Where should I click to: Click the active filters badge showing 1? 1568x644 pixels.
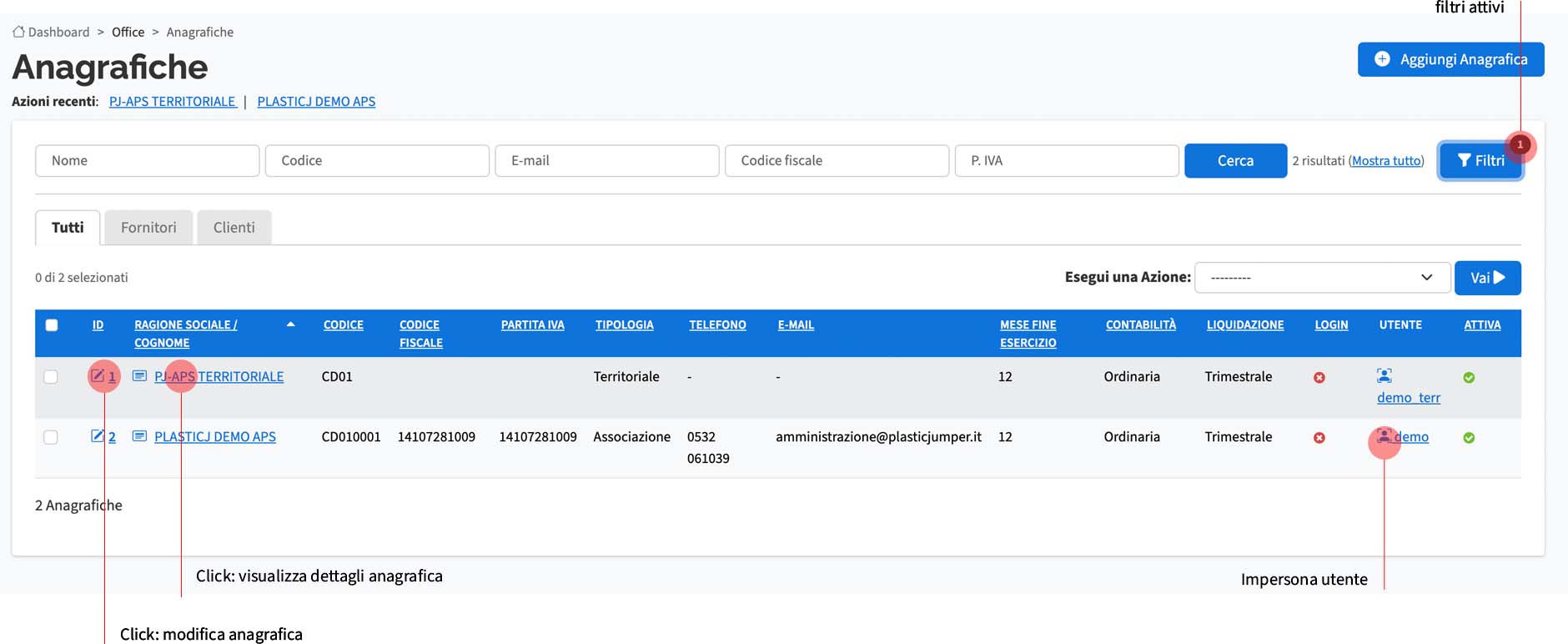[1520, 144]
